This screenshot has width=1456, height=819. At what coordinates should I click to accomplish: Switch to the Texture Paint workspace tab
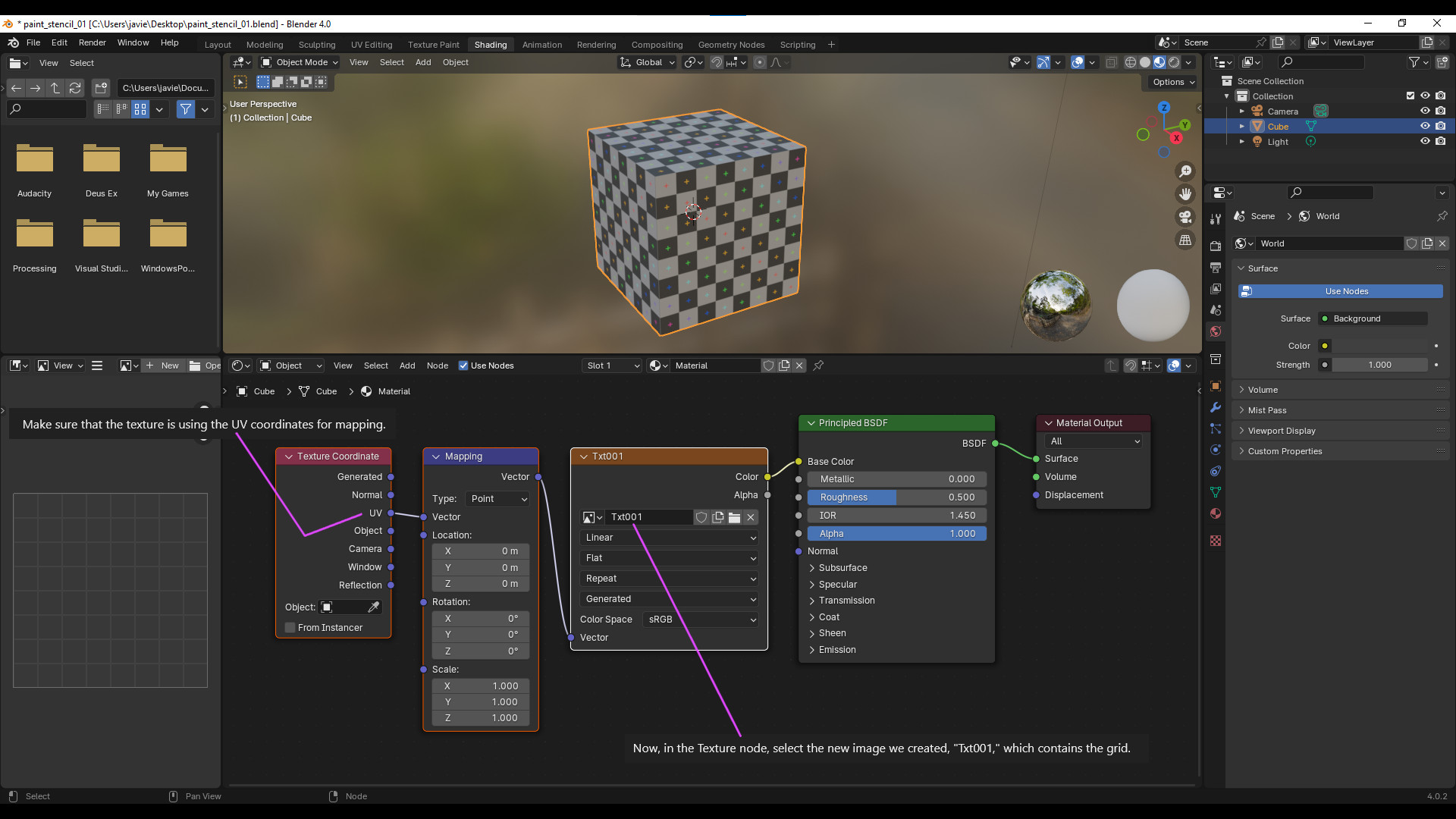(433, 45)
